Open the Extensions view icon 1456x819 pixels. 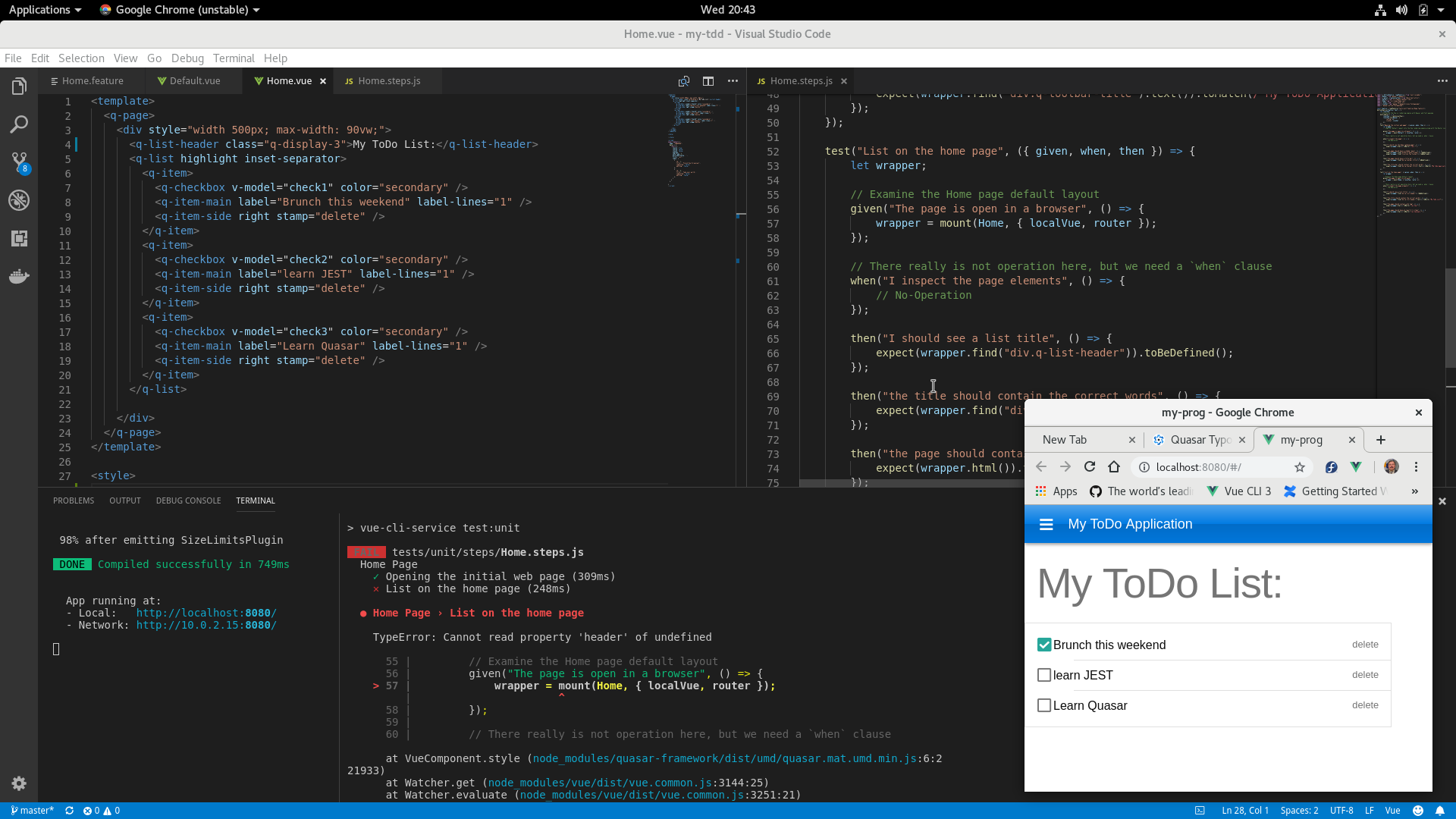point(19,238)
